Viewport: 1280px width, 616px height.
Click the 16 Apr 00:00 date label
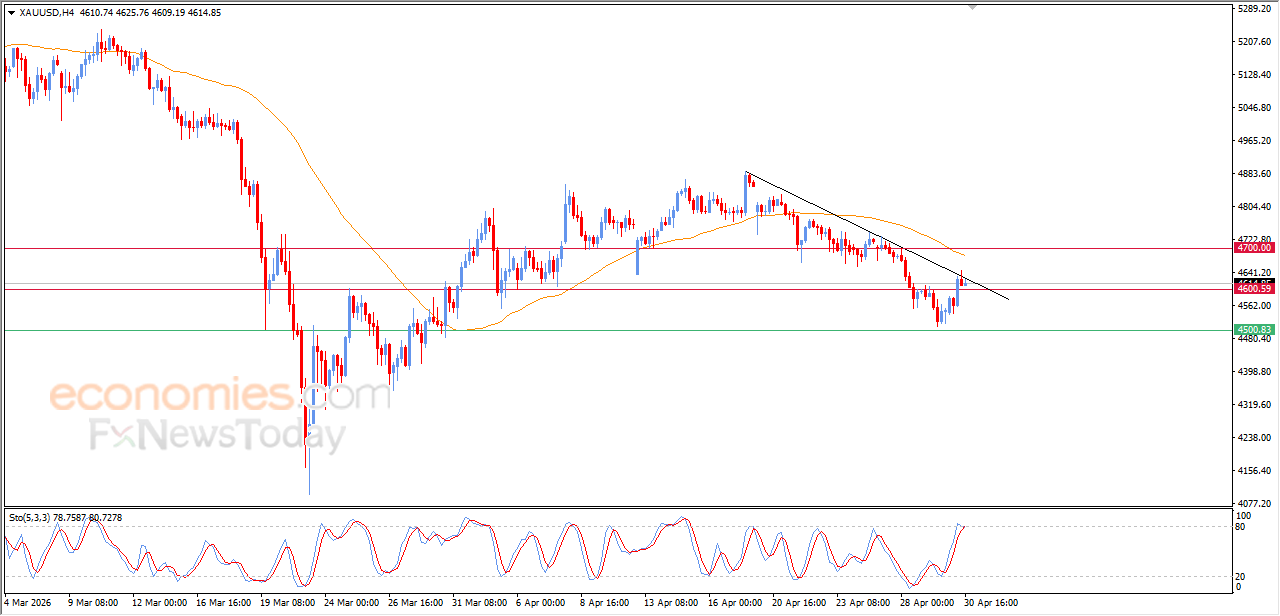click(733, 604)
